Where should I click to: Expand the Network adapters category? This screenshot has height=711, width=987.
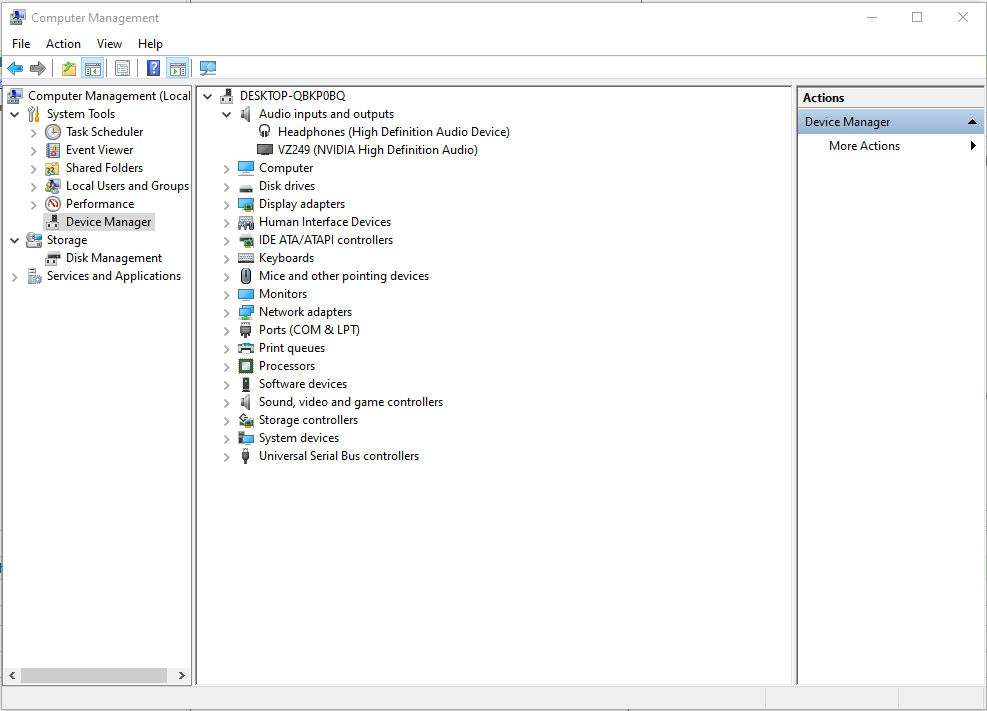[x=227, y=312]
